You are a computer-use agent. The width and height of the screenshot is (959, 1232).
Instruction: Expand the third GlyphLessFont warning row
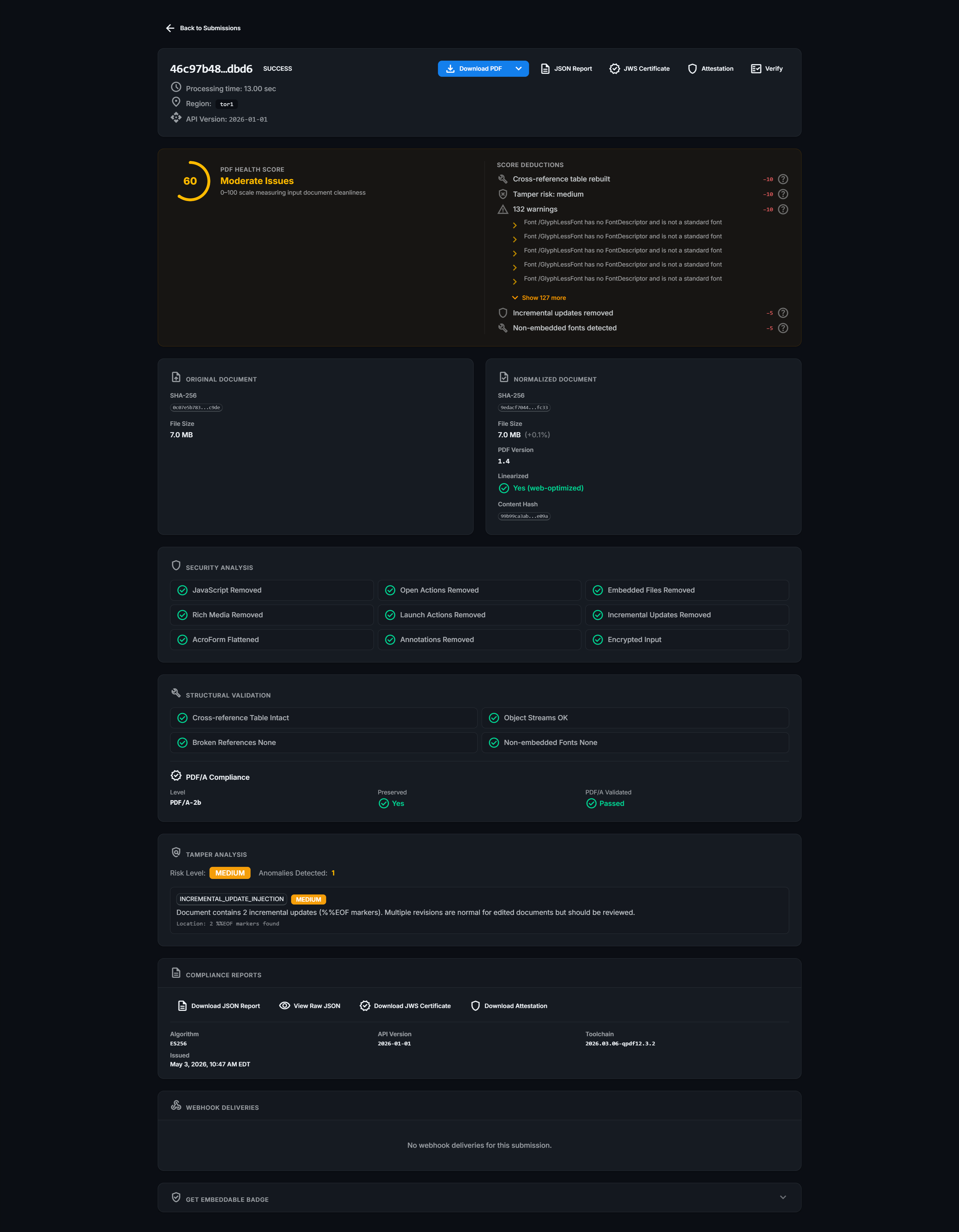point(515,253)
